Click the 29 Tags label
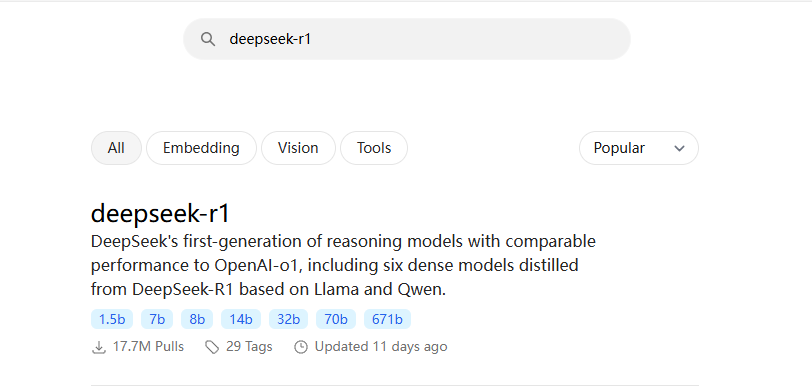The width and height of the screenshot is (812, 387). 249,347
